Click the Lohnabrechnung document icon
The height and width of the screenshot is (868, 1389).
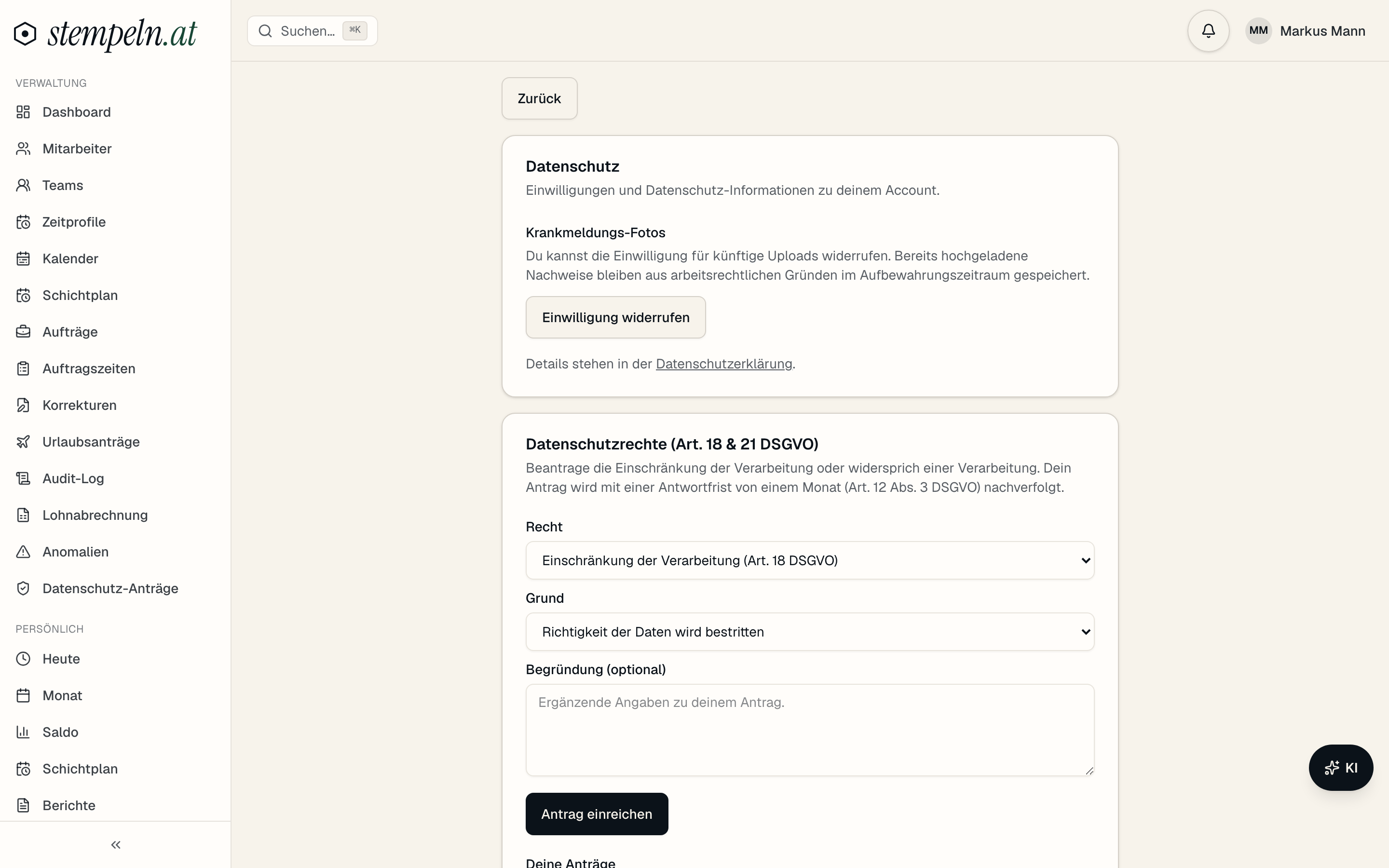coord(23,515)
